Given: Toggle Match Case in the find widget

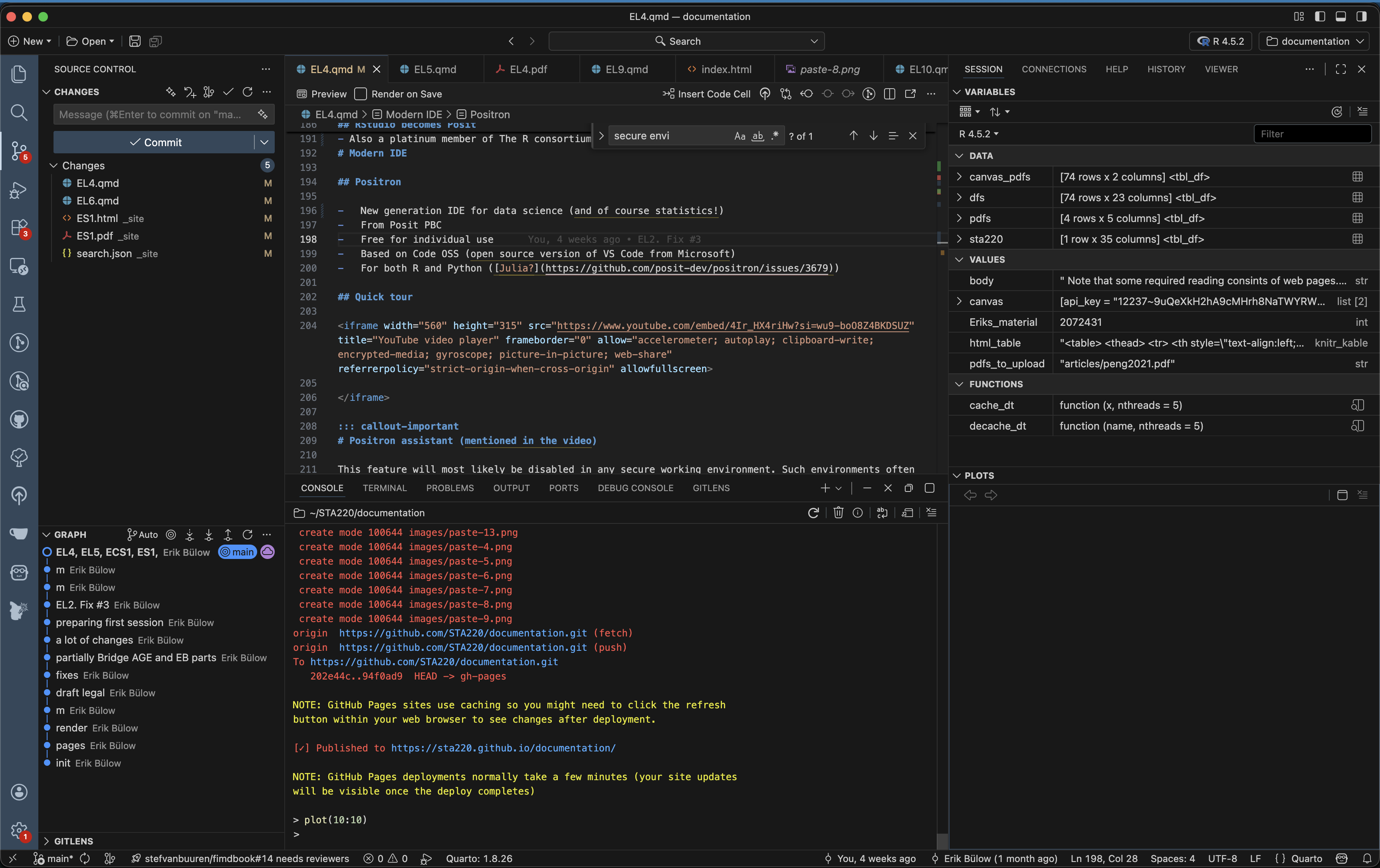Looking at the screenshot, I should 739,136.
